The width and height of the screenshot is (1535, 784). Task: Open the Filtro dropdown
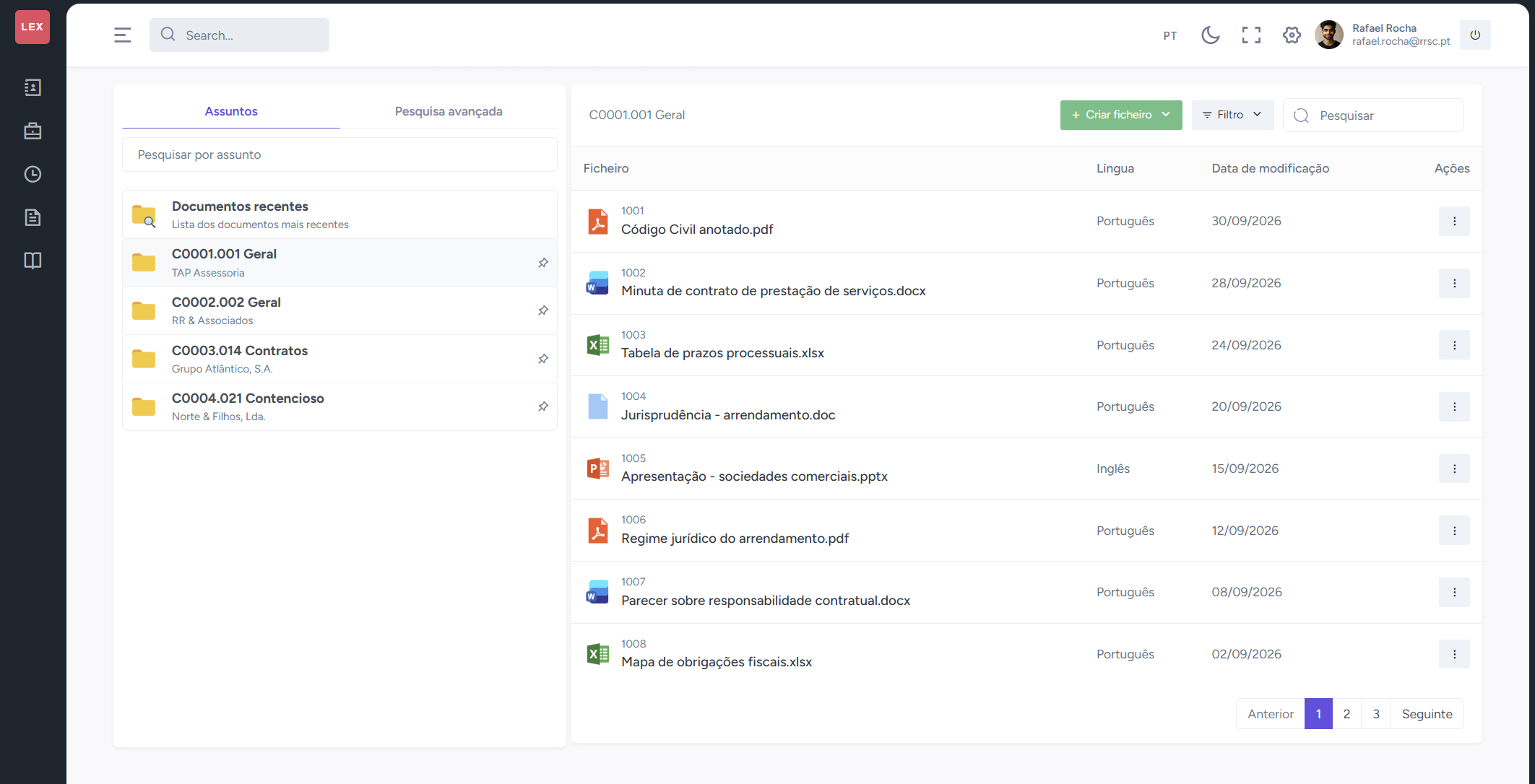pyautogui.click(x=1232, y=115)
